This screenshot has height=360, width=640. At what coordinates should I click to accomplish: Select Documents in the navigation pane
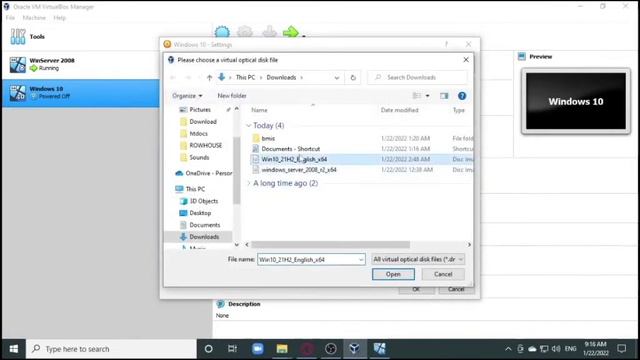point(204,225)
